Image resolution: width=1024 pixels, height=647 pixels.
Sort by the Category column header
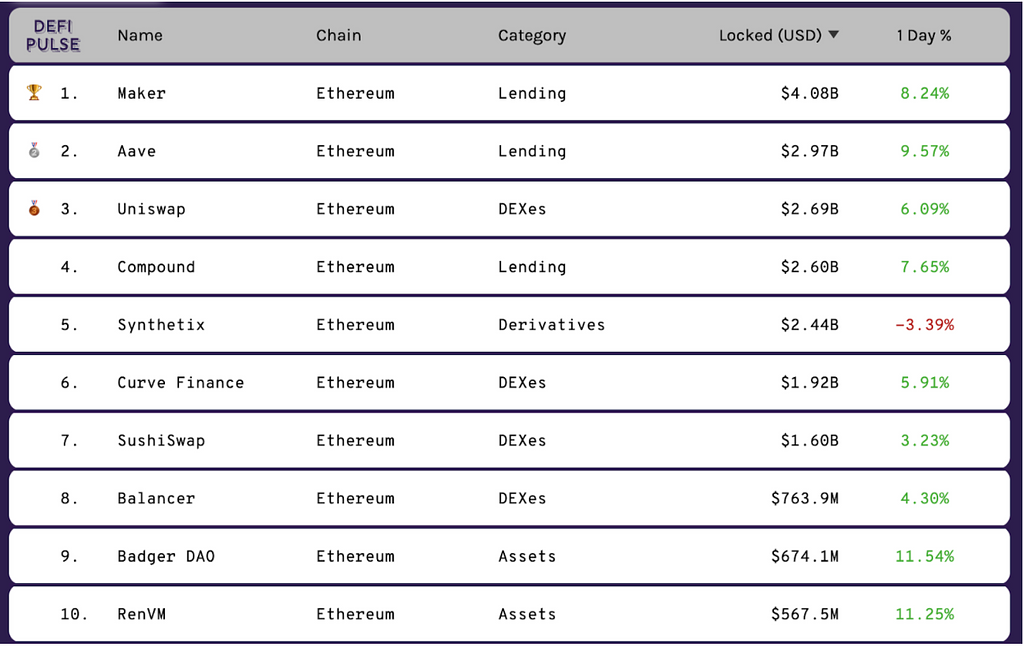tap(532, 35)
